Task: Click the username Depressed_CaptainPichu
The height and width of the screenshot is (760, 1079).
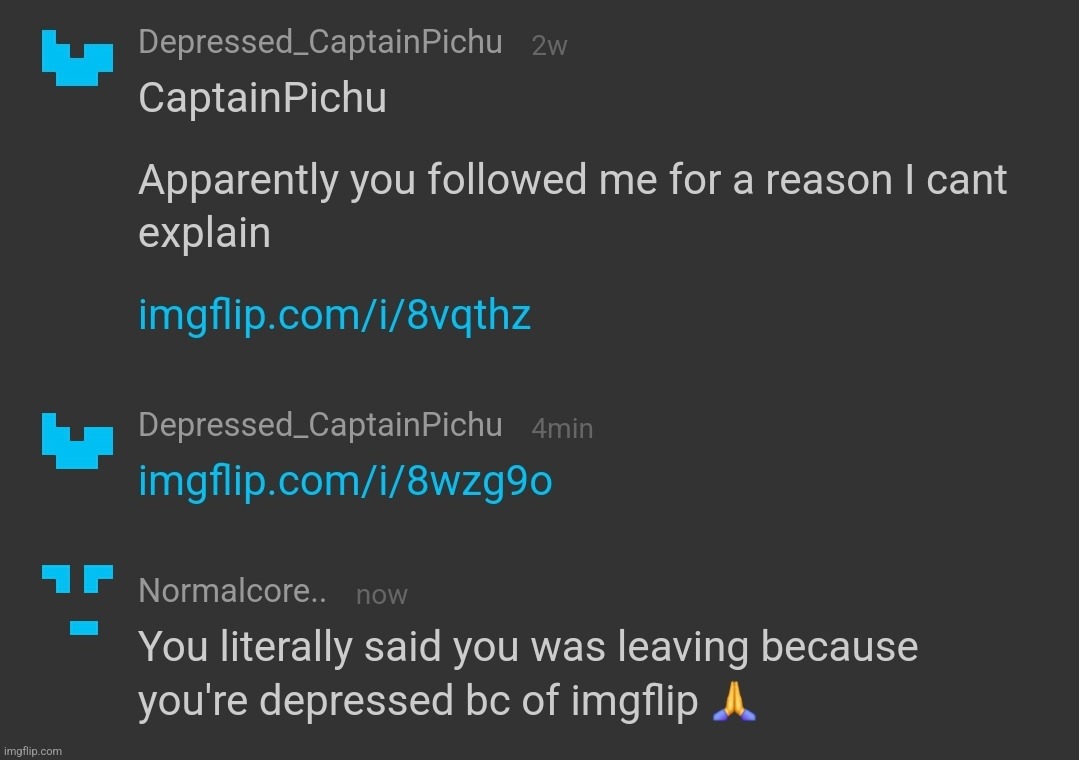Action: [x=320, y=42]
